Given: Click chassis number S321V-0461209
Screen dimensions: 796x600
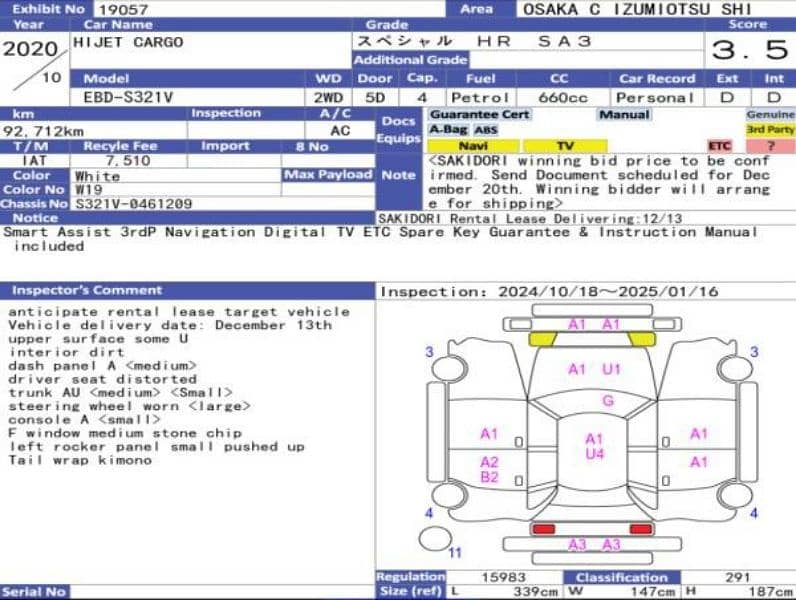Looking at the screenshot, I should (134, 204).
